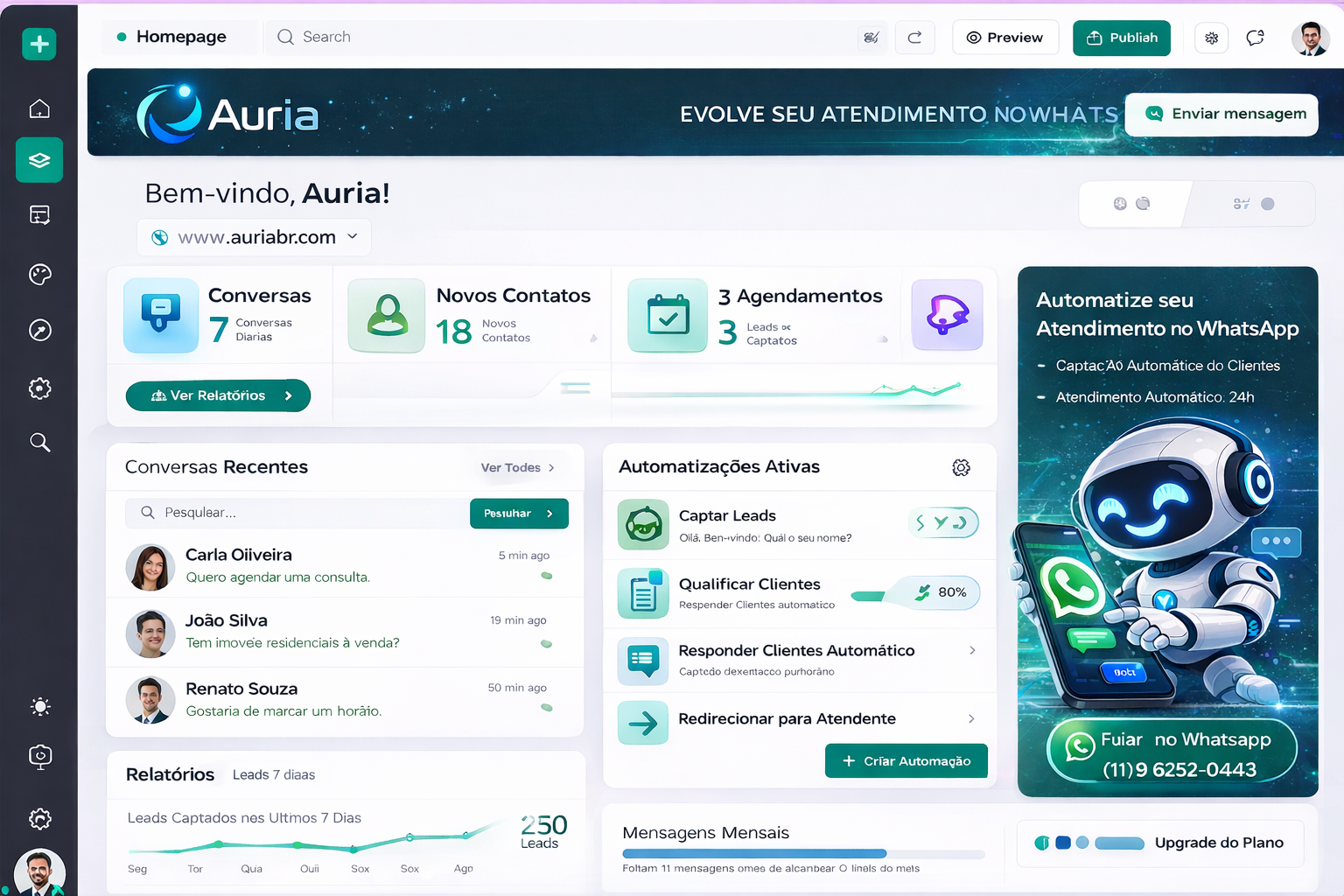Open the home icon in sidebar
The image size is (1344, 896).
tap(39, 108)
